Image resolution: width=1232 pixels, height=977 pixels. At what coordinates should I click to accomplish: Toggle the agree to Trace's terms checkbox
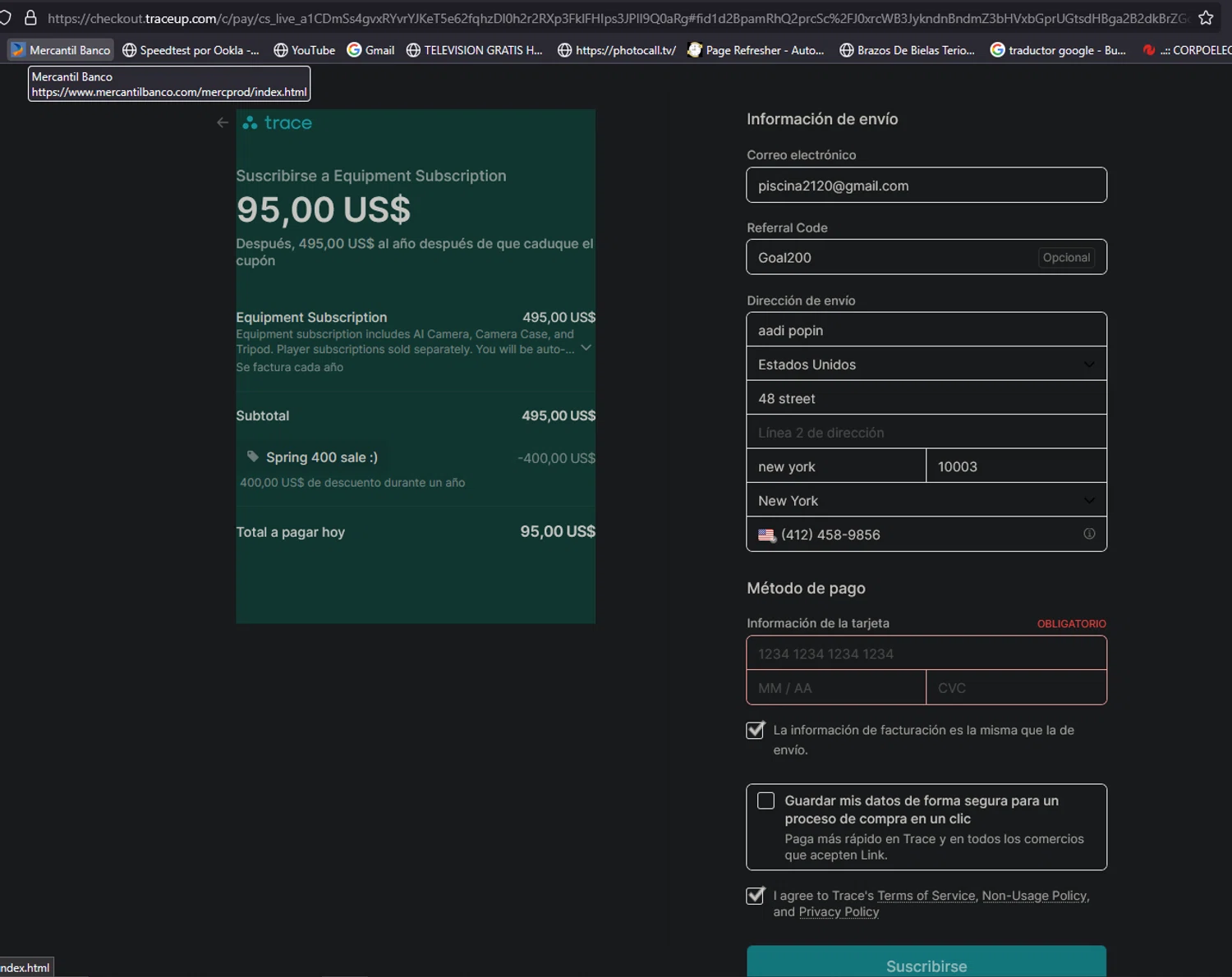[x=756, y=896]
